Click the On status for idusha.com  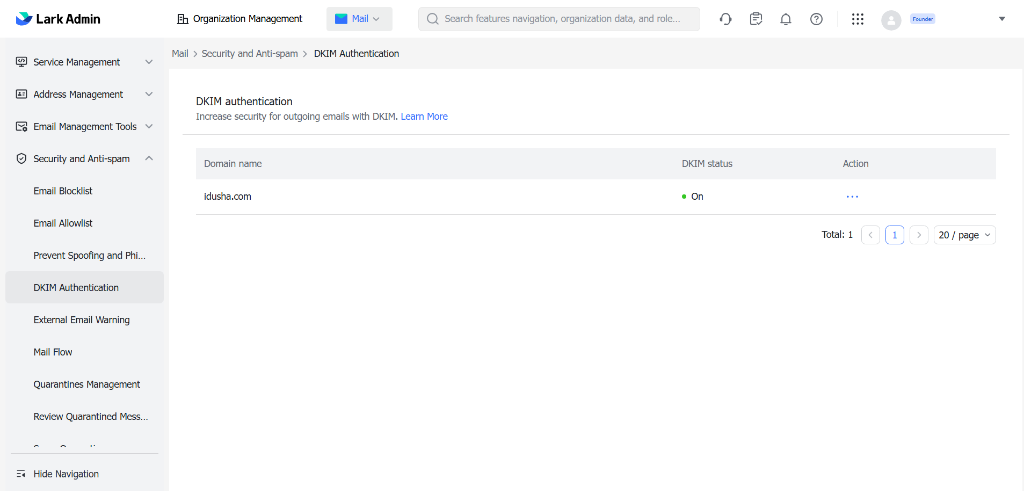point(693,196)
